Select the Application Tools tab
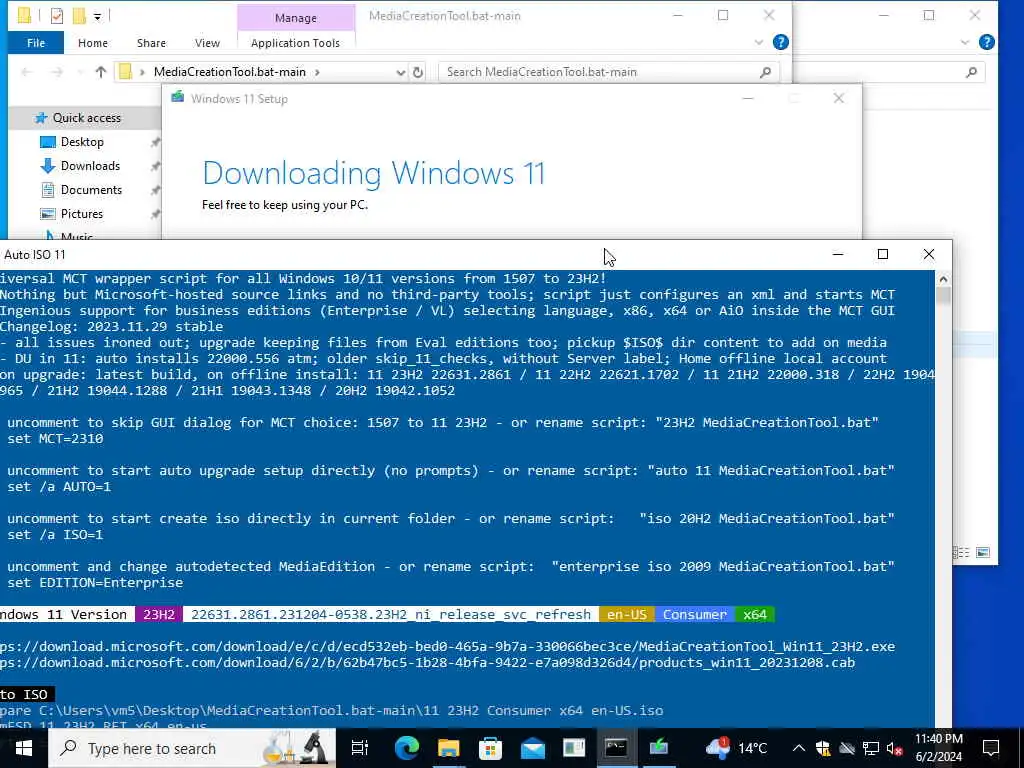 click(x=295, y=43)
